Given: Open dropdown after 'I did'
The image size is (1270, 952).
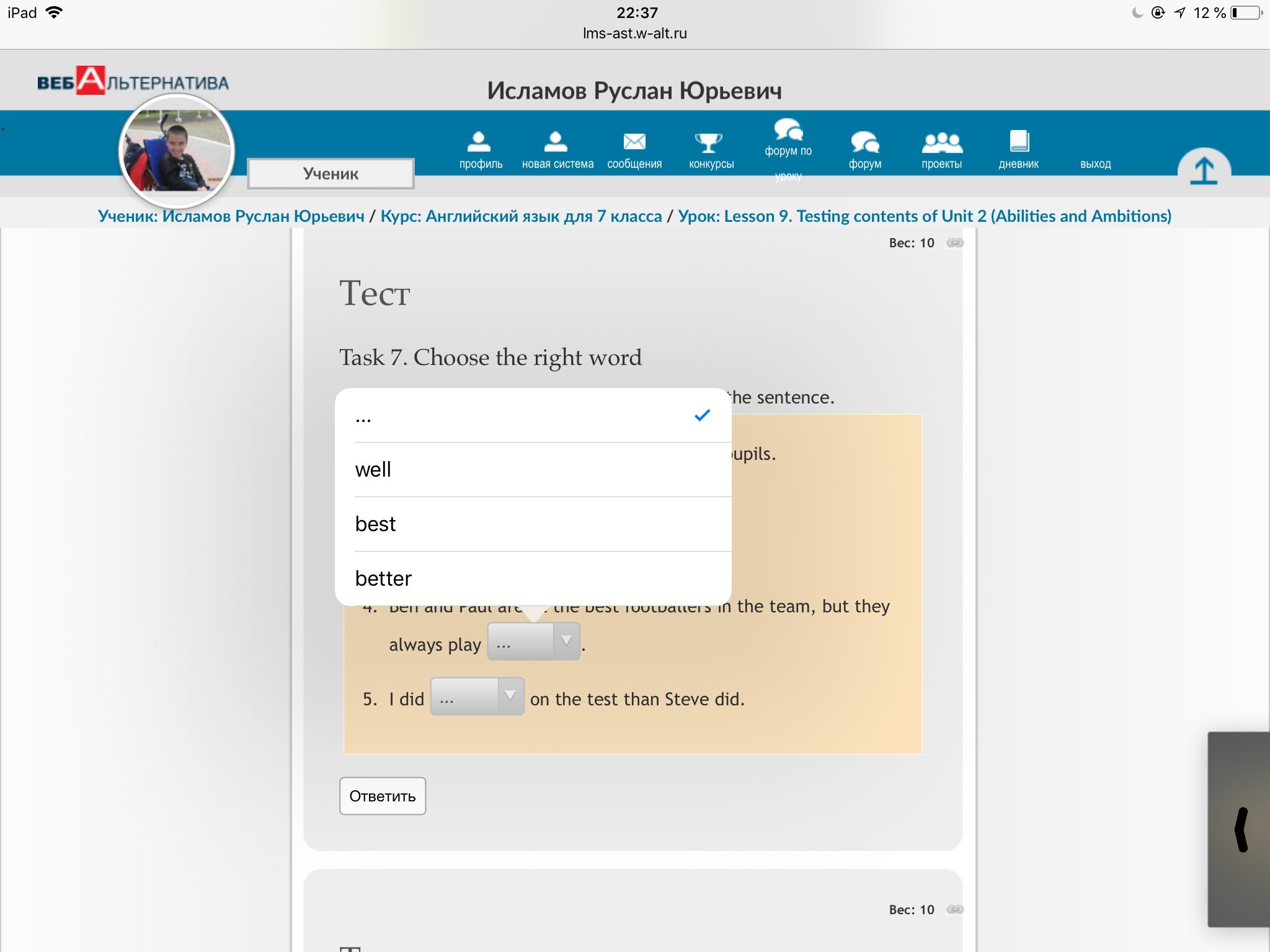Looking at the screenshot, I should click(x=477, y=697).
